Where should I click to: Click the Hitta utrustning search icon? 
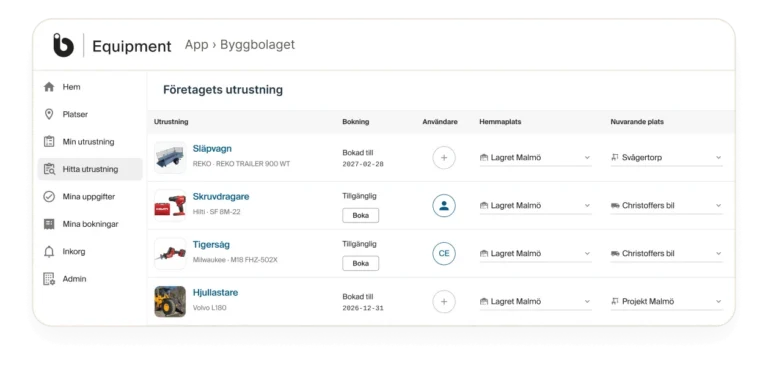pyautogui.click(x=49, y=169)
